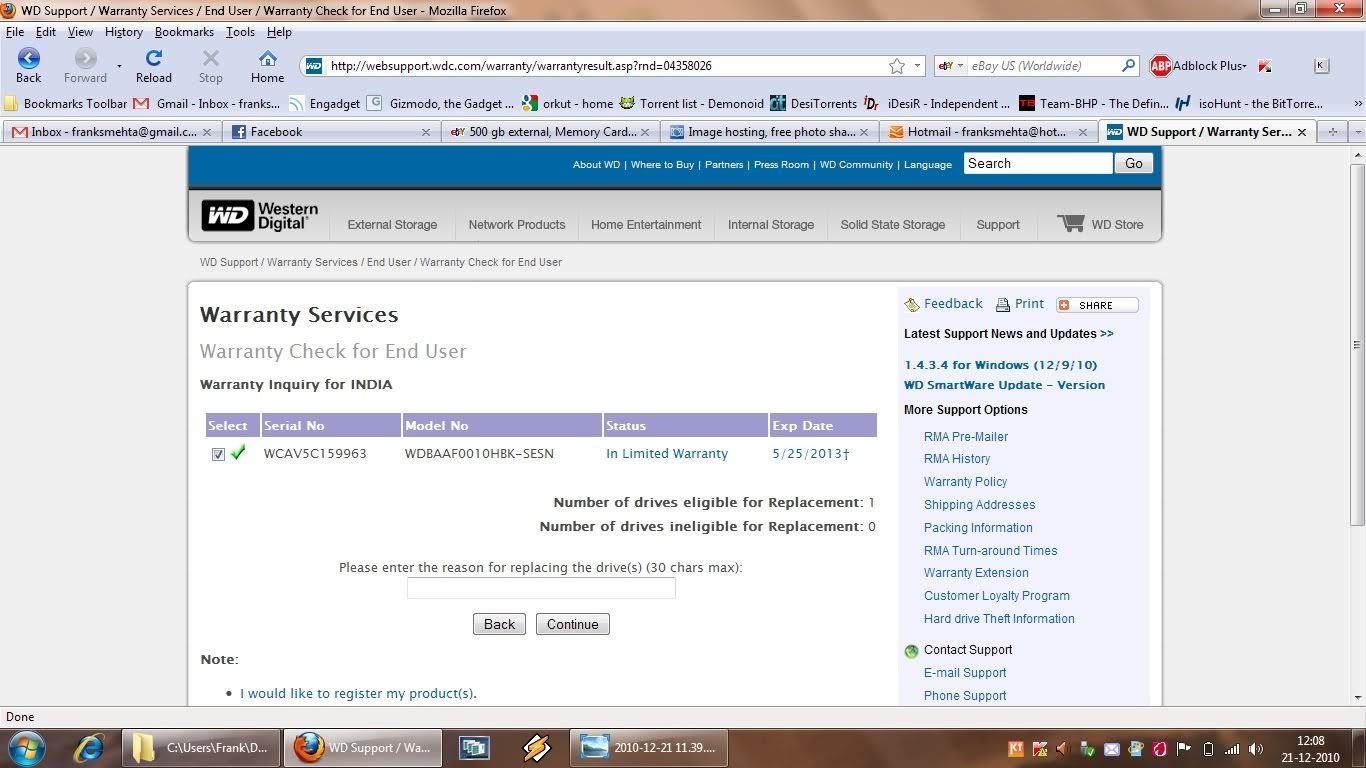
Task: Click the WD site Search box
Action: click(x=1038, y=163)
